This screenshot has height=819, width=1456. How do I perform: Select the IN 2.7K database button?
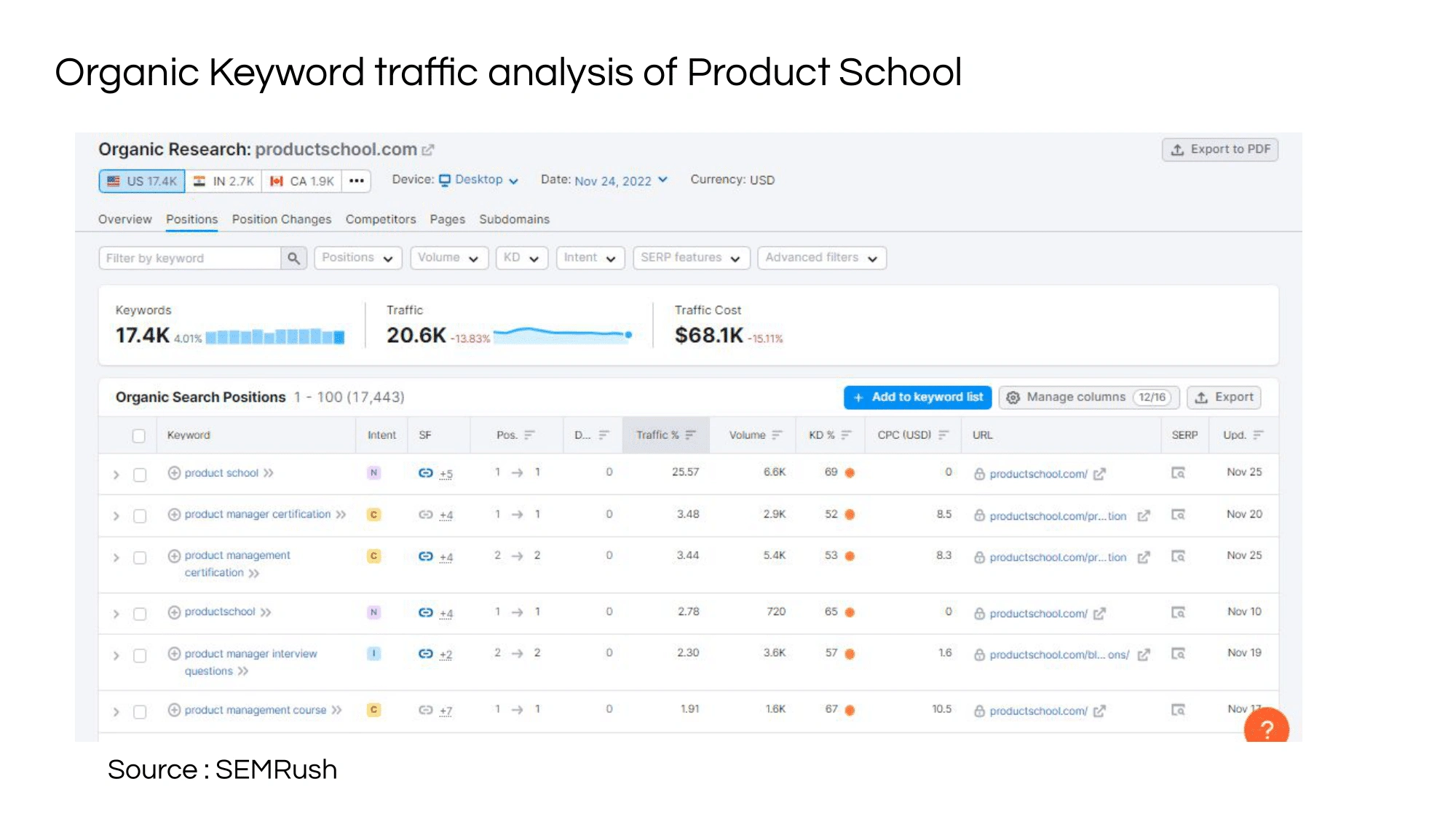coord(224,181)
